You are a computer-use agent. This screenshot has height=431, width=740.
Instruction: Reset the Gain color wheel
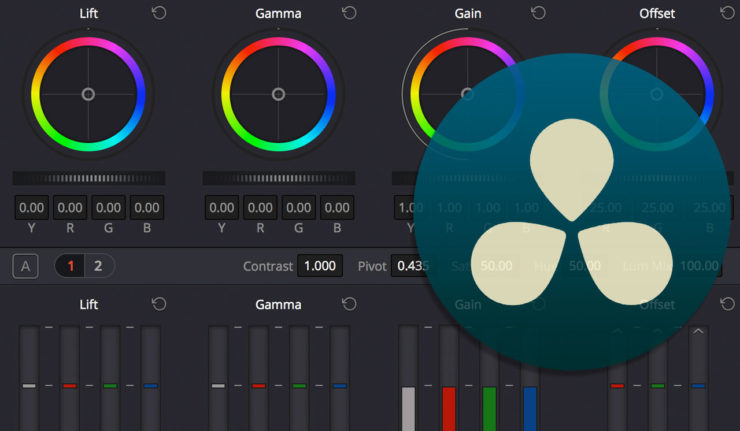538,13
